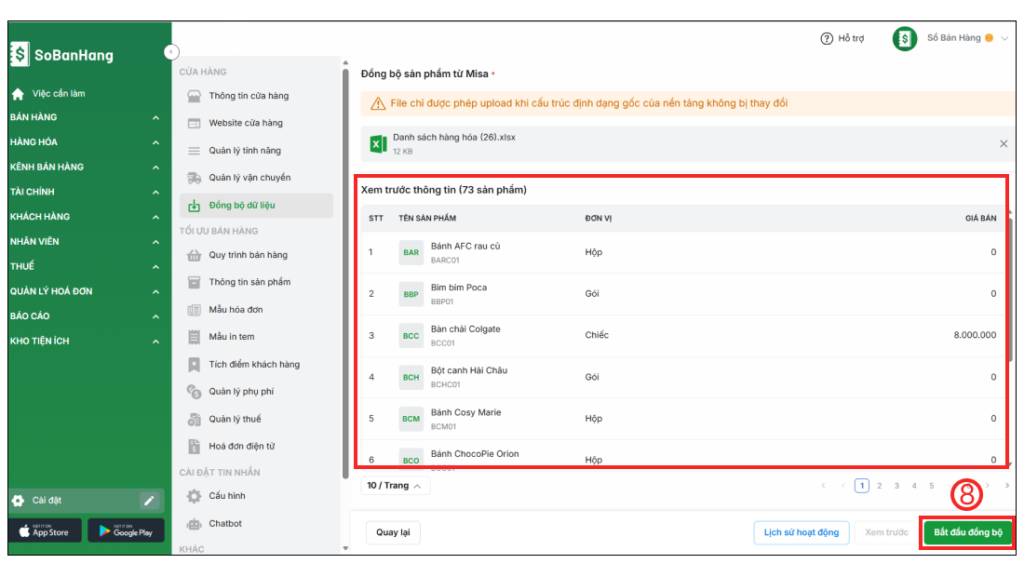Click the Chatbot robot icon item
The width and height of the screenshot is (1024, 577).
pyautogui.click(x=194, y=524)
